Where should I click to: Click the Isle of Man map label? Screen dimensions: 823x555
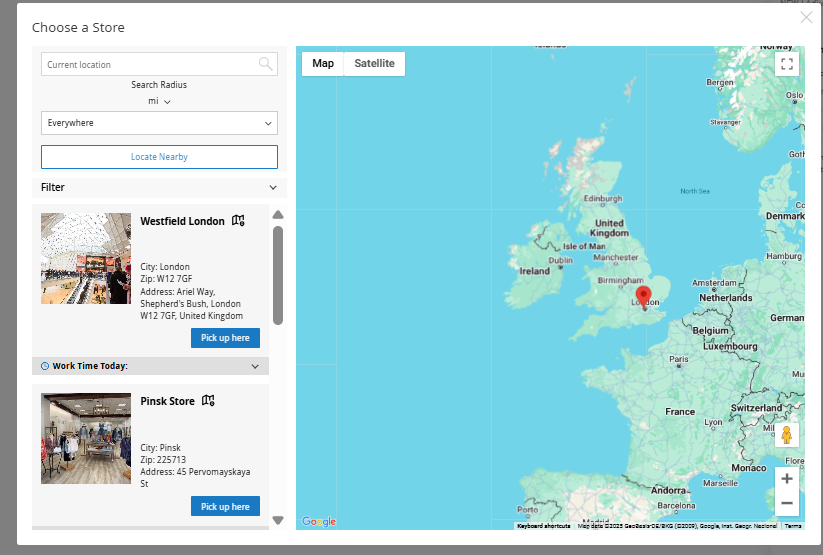[x=584, y=246]
